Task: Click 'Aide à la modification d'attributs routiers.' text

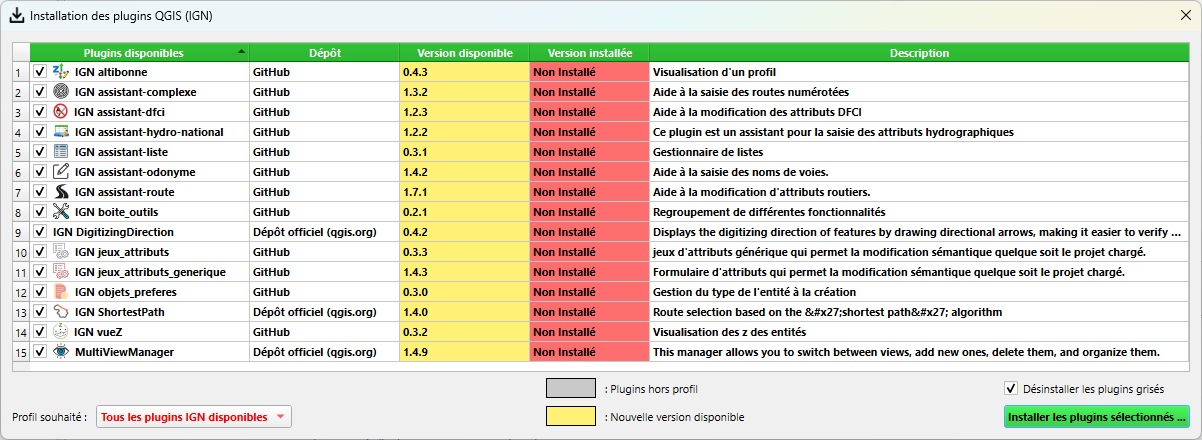Action: coord(761,192)
